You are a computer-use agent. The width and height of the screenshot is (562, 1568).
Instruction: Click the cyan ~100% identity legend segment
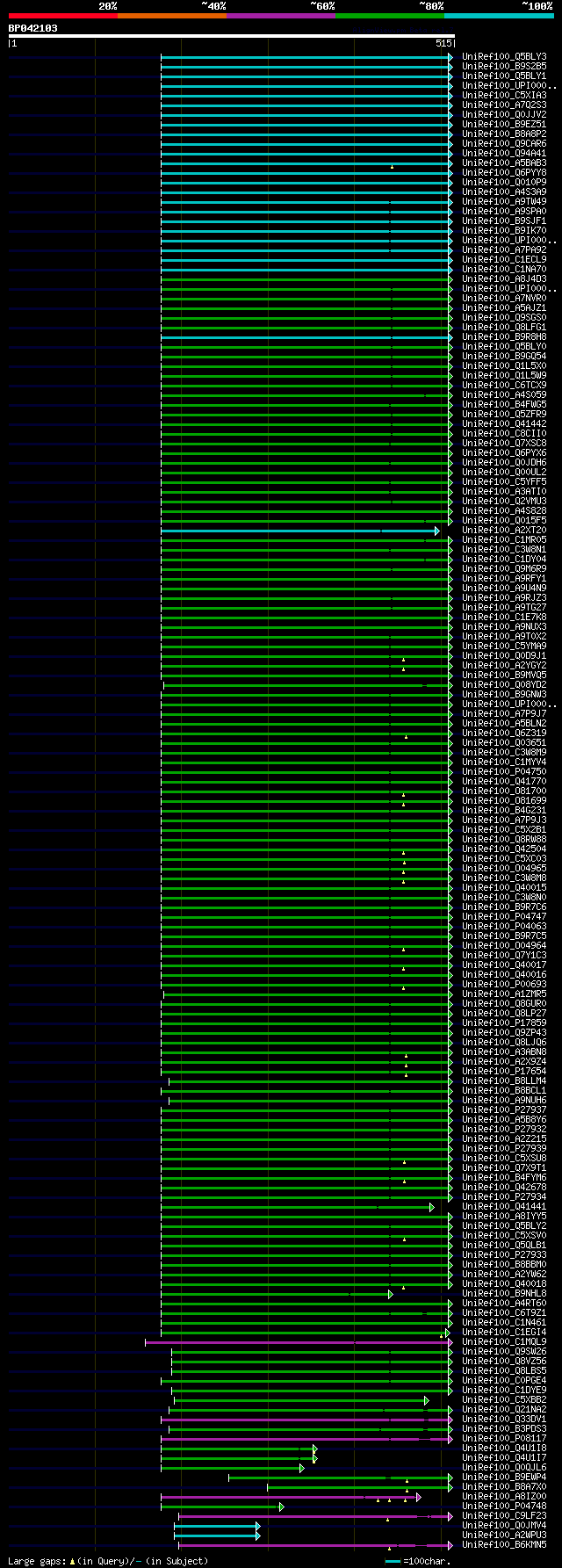click(x=498, y=16)
